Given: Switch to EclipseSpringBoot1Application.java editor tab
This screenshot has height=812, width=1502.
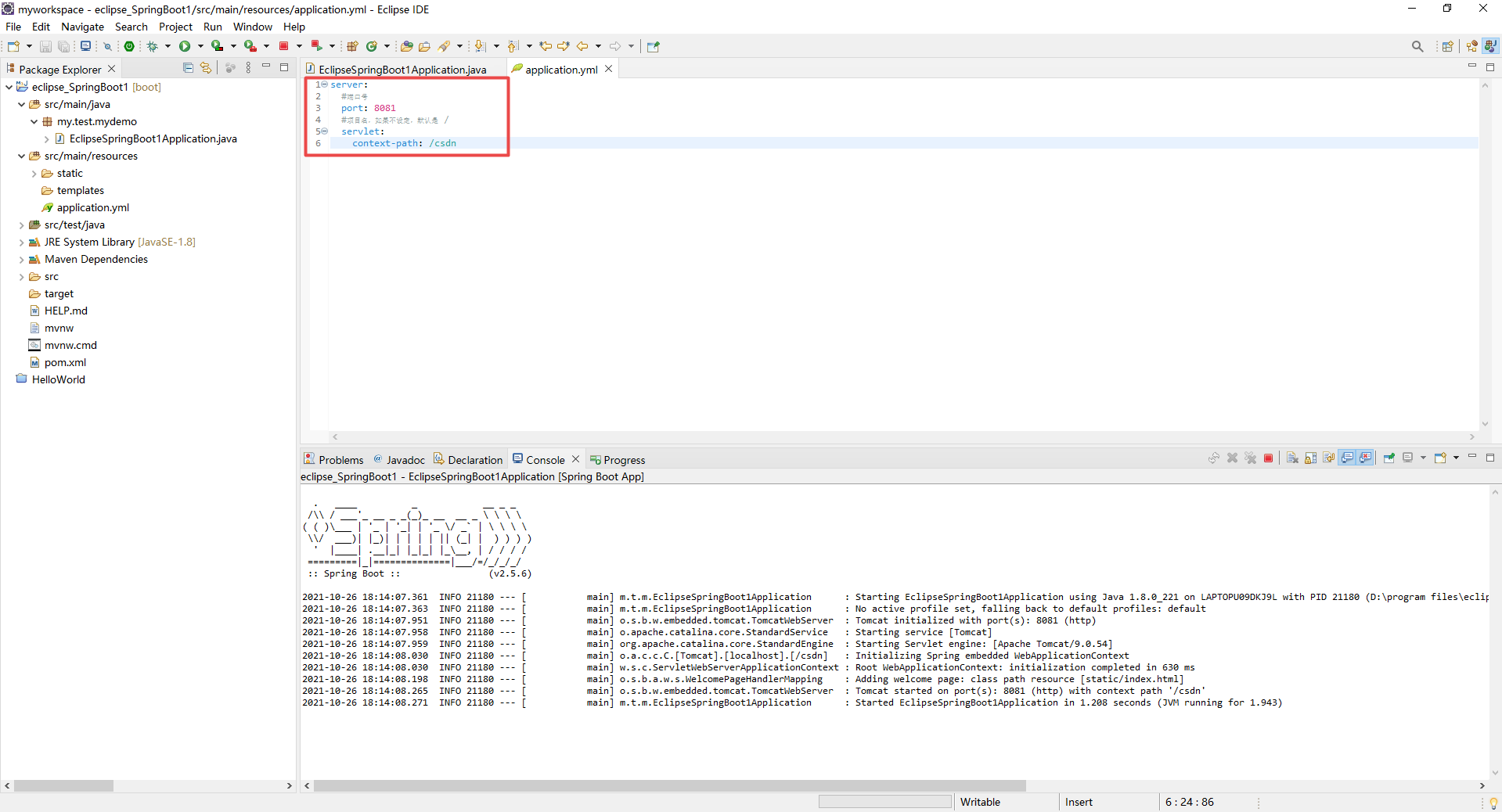Looking at the screenshot, I should pos(402,70).
